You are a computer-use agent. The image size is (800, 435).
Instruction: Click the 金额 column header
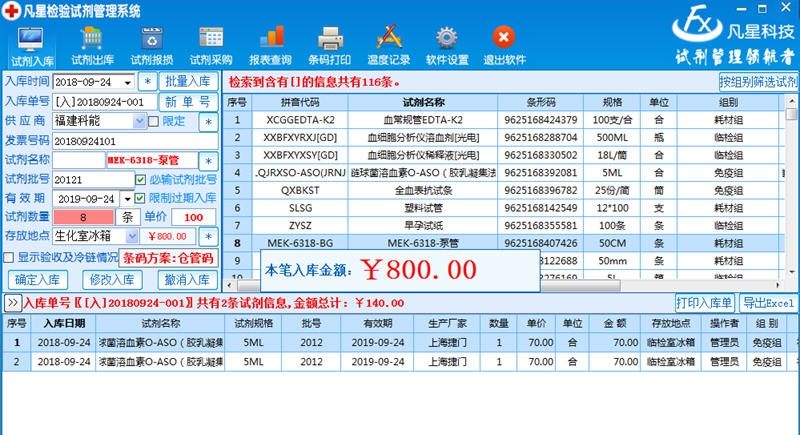(615, 323)
